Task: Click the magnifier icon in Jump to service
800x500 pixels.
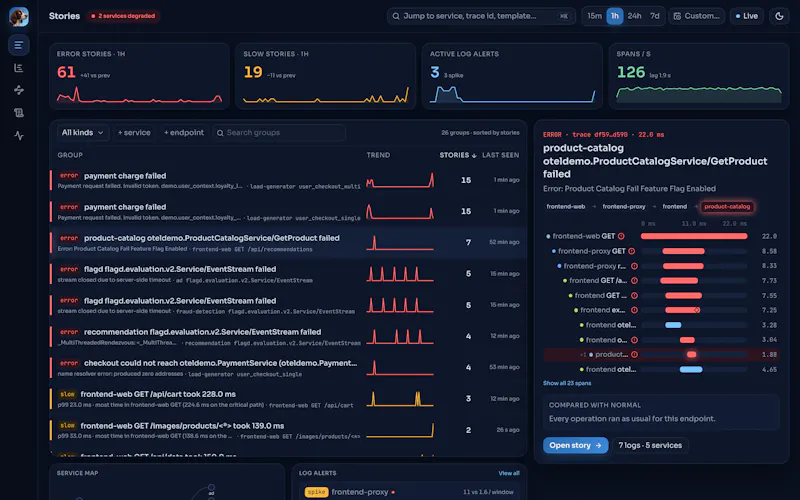Action: point(396,16)
